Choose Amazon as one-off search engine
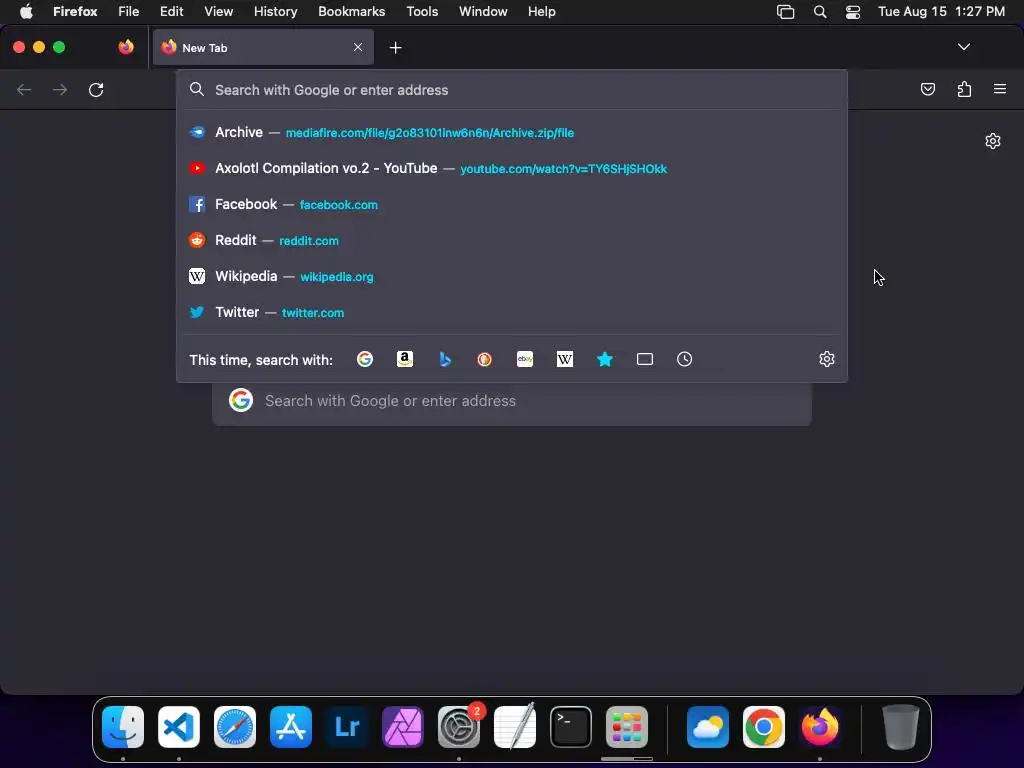Screen dimensions: 1024x768 (x=405, y=359)
